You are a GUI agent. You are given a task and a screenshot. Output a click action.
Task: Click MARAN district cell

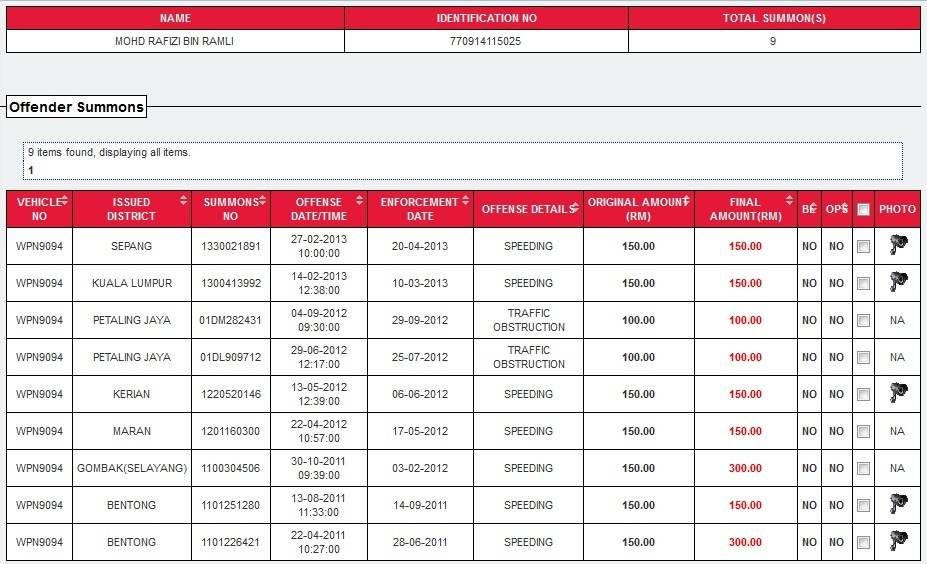132,431
